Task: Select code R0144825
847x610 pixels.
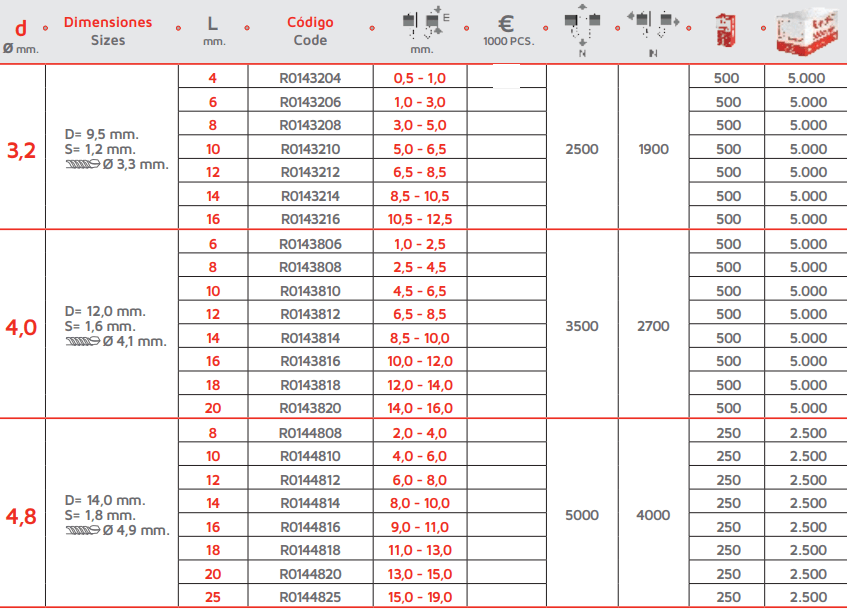Action: [x=310, y=598]
